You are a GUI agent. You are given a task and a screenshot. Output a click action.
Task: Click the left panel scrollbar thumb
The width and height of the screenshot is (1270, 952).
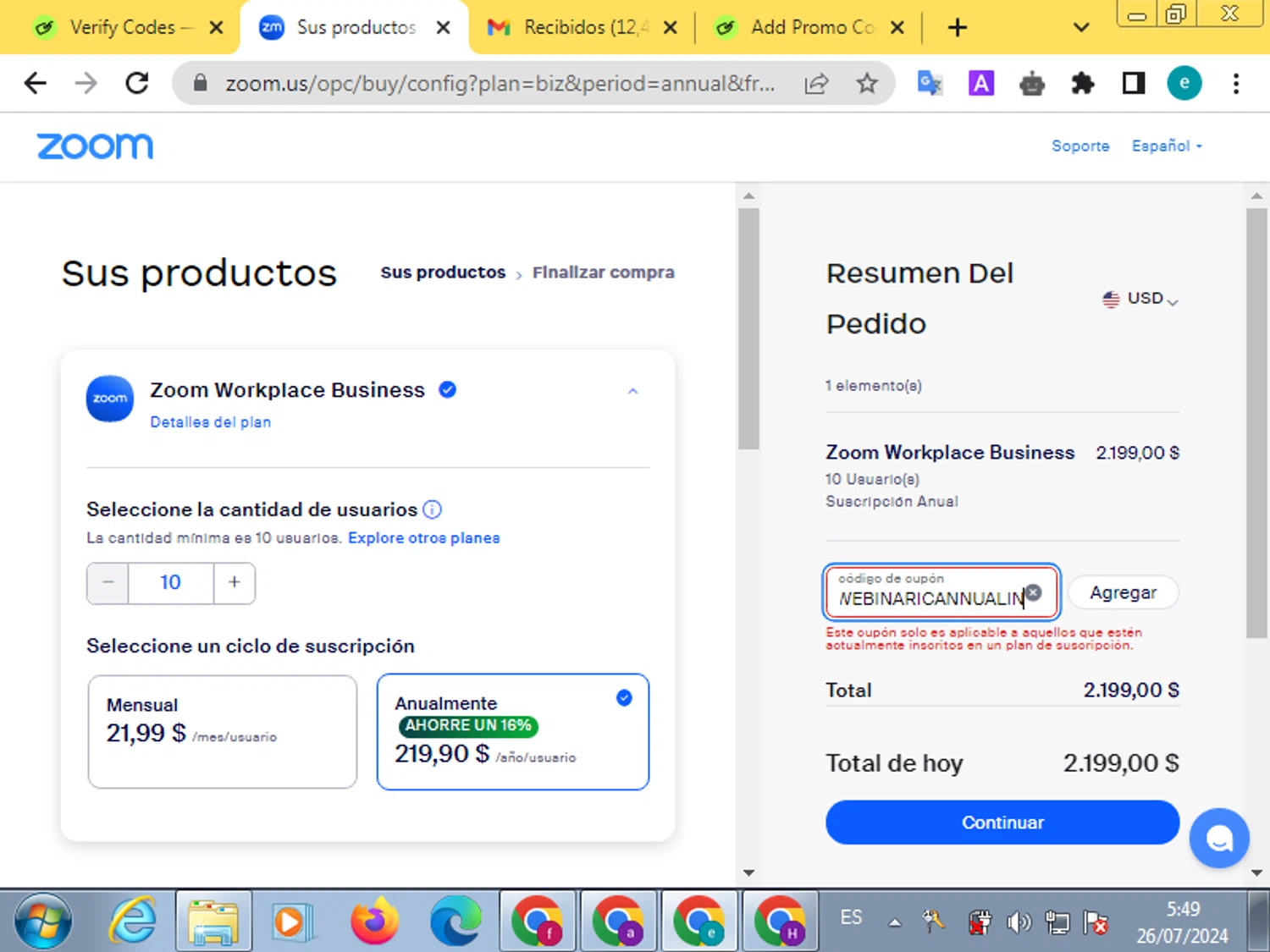pos(748,328)
